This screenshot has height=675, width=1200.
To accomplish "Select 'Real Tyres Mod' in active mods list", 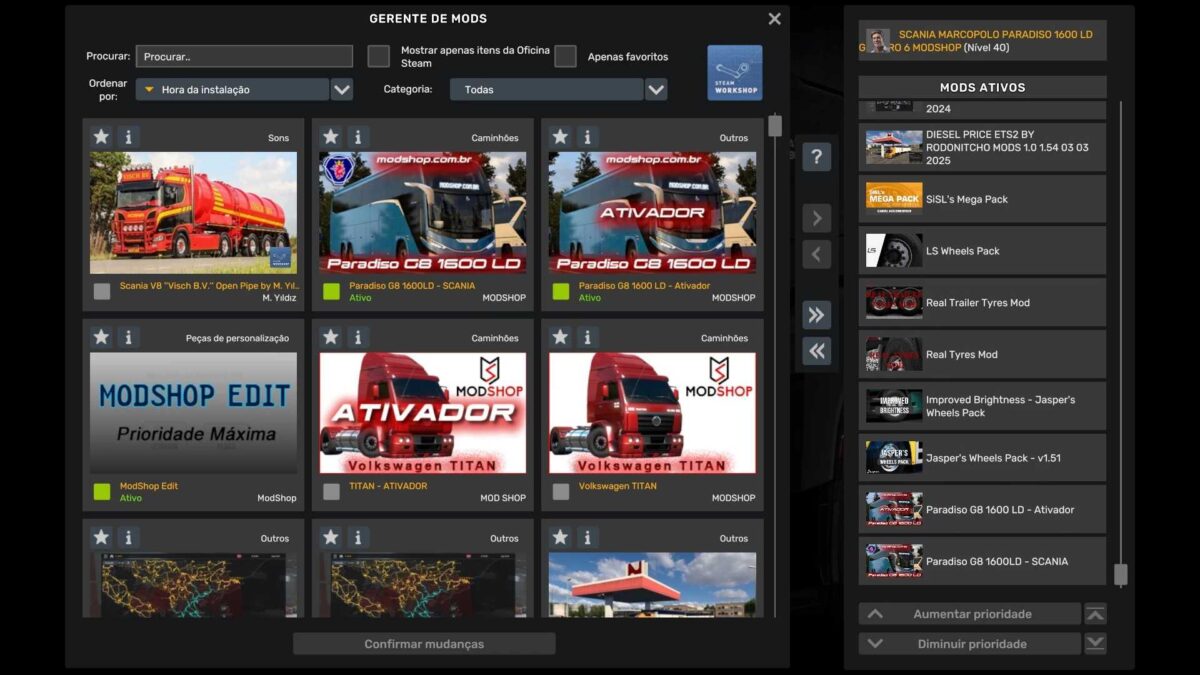I will [x=981, y=354].
